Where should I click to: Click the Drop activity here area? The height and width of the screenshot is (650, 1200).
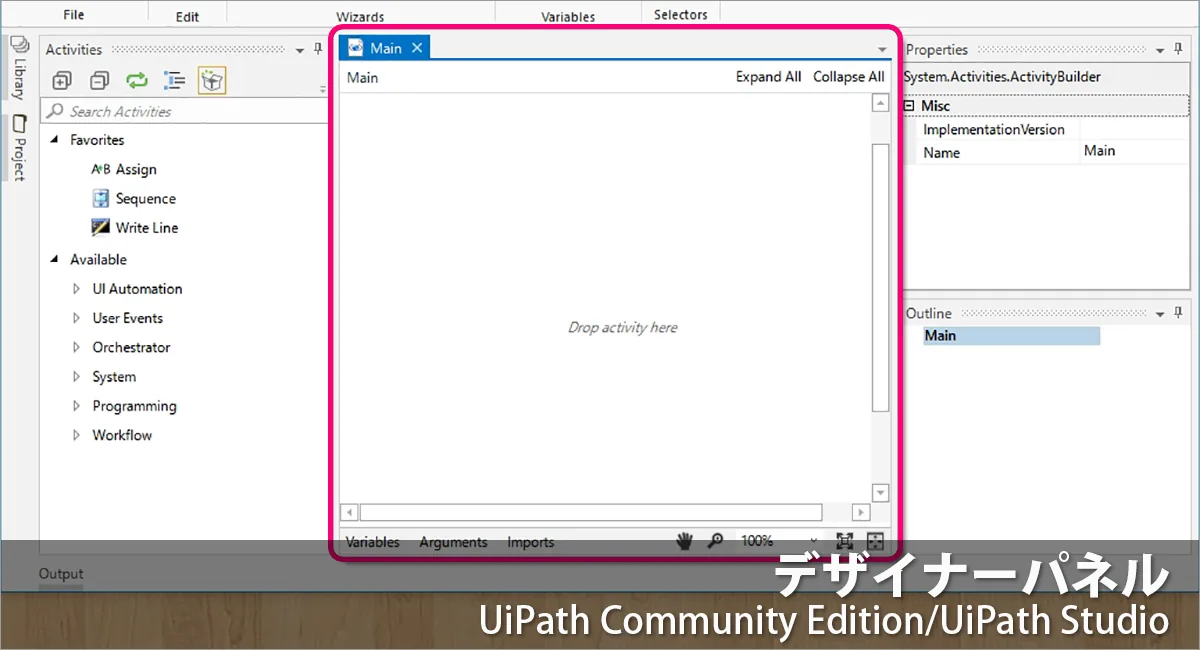[622, 327]
